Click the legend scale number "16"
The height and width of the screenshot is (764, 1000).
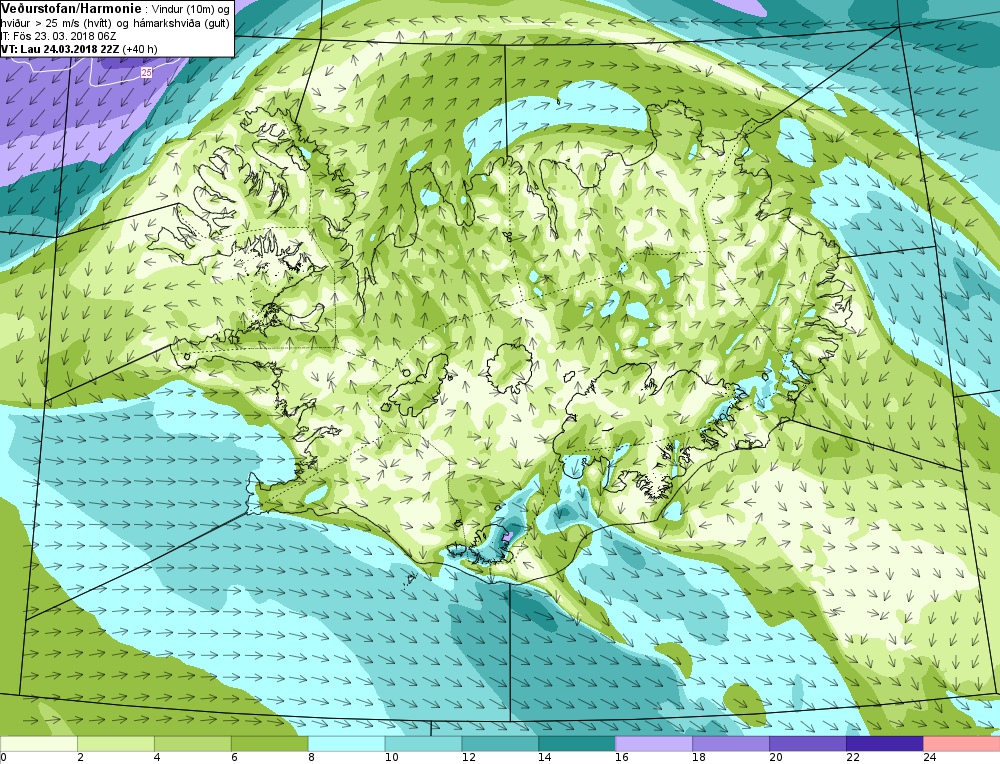point(622,758)
